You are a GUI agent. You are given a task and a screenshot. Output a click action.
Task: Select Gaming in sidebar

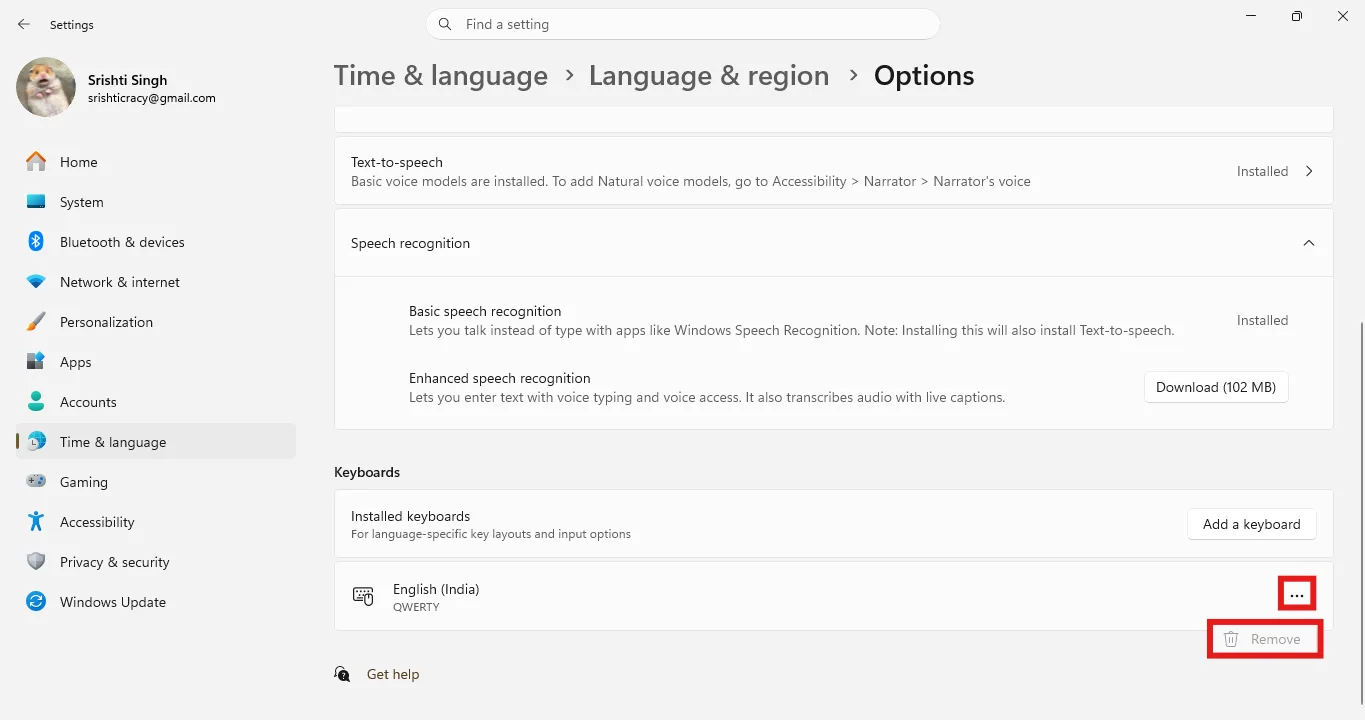pyautogui.click(x=156, y=482)
